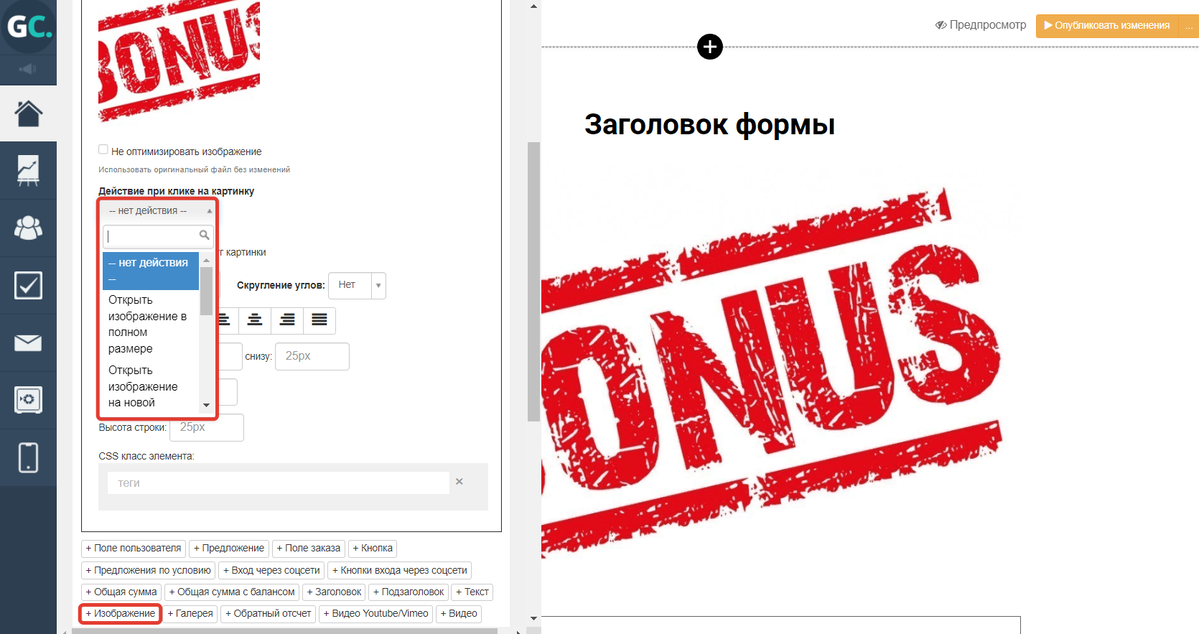
Task: Select justify alignment icon
Action: (319, 320)
